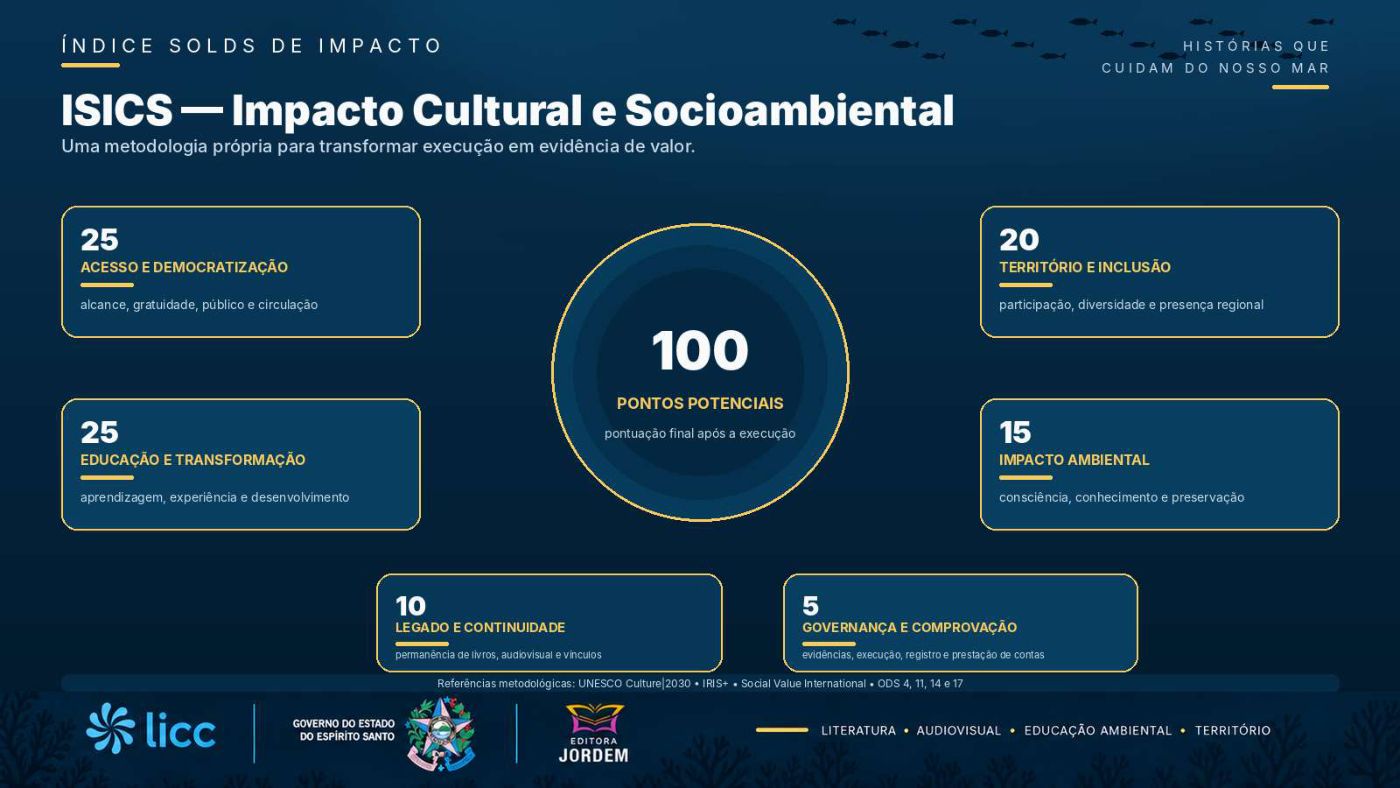Click the 100 Pontos Potenciais circle
This screenshot has width=1400, height=788.
[700, 372]
